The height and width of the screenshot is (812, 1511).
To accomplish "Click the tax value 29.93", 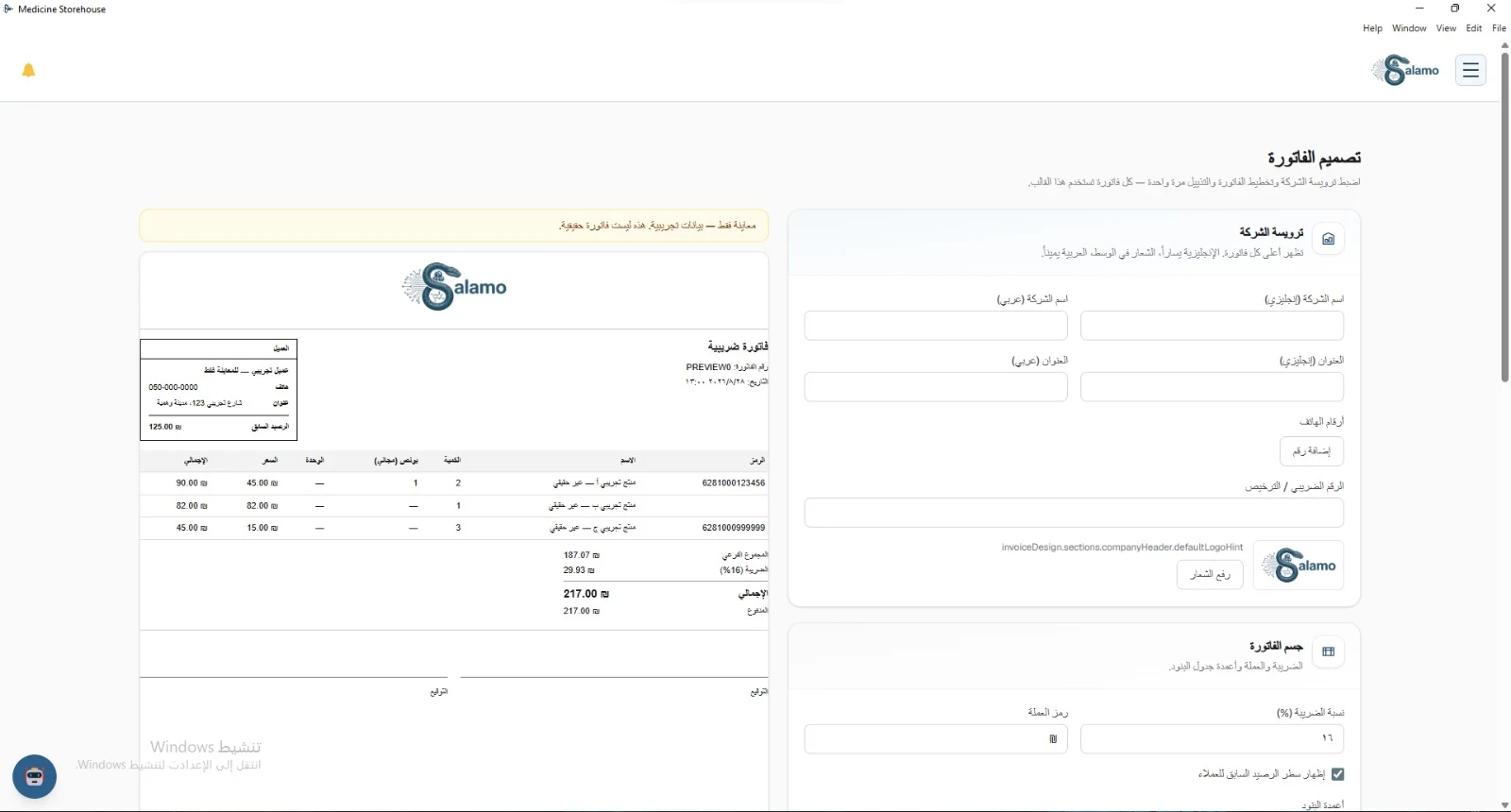I will click(x=579, y=570).
